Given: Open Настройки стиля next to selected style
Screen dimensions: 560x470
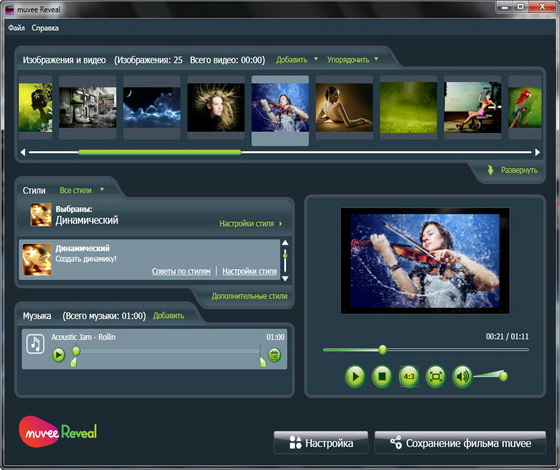Looking at the screenshot, I should (250, 224).
